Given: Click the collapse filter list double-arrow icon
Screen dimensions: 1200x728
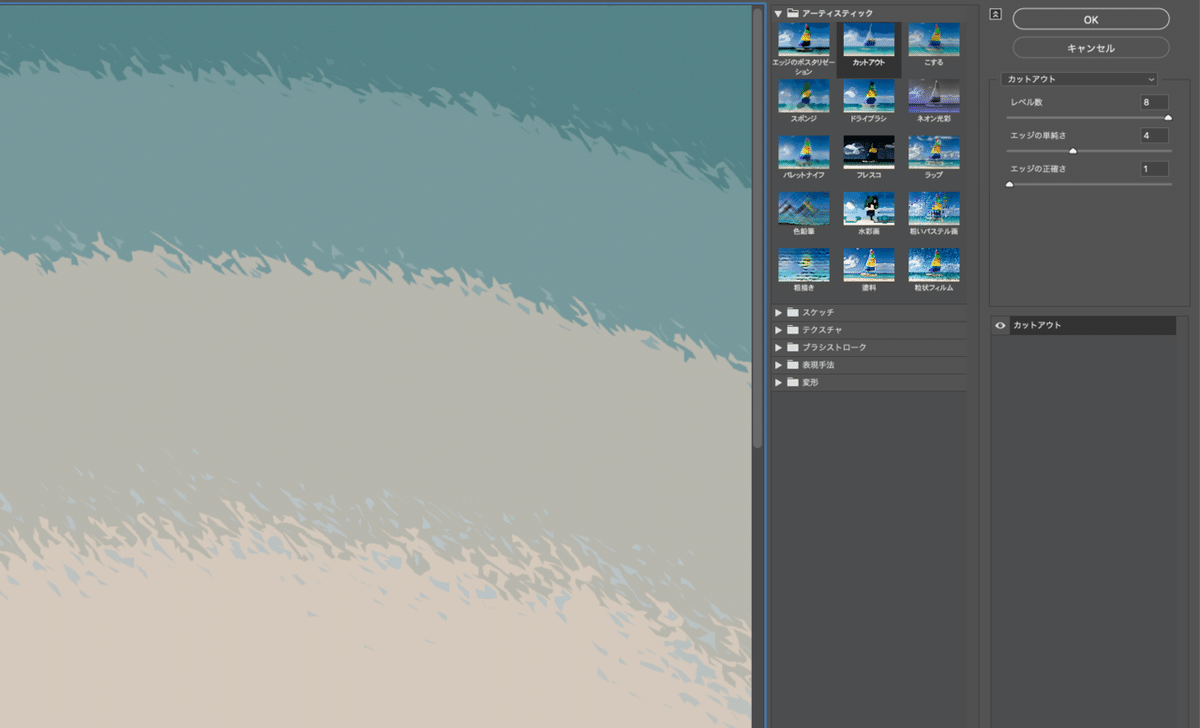Looking at the screenshot, I should point(995,14).
